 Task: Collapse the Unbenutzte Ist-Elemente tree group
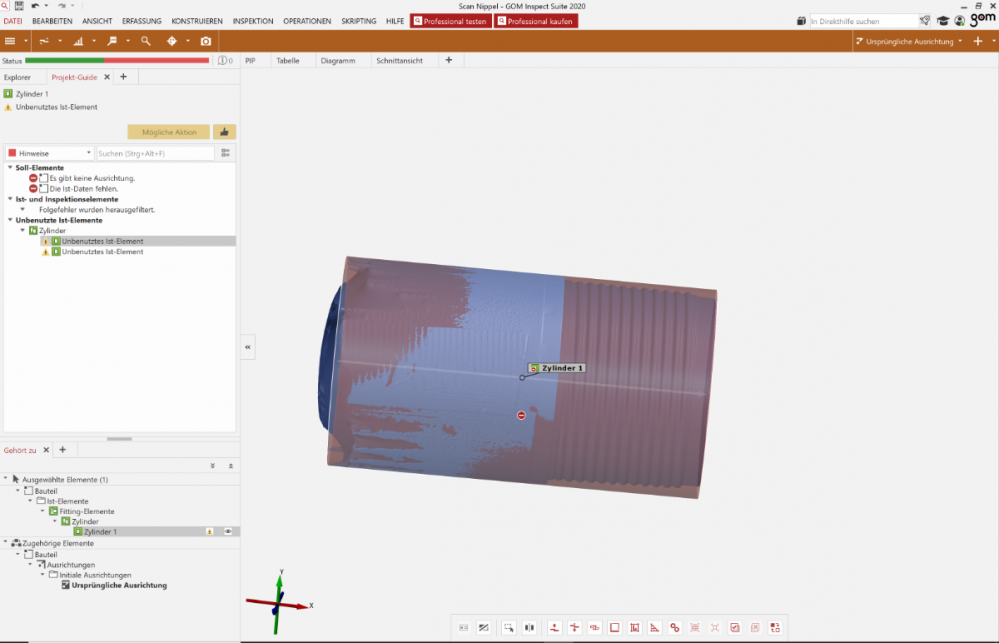[x=9, y=220]
